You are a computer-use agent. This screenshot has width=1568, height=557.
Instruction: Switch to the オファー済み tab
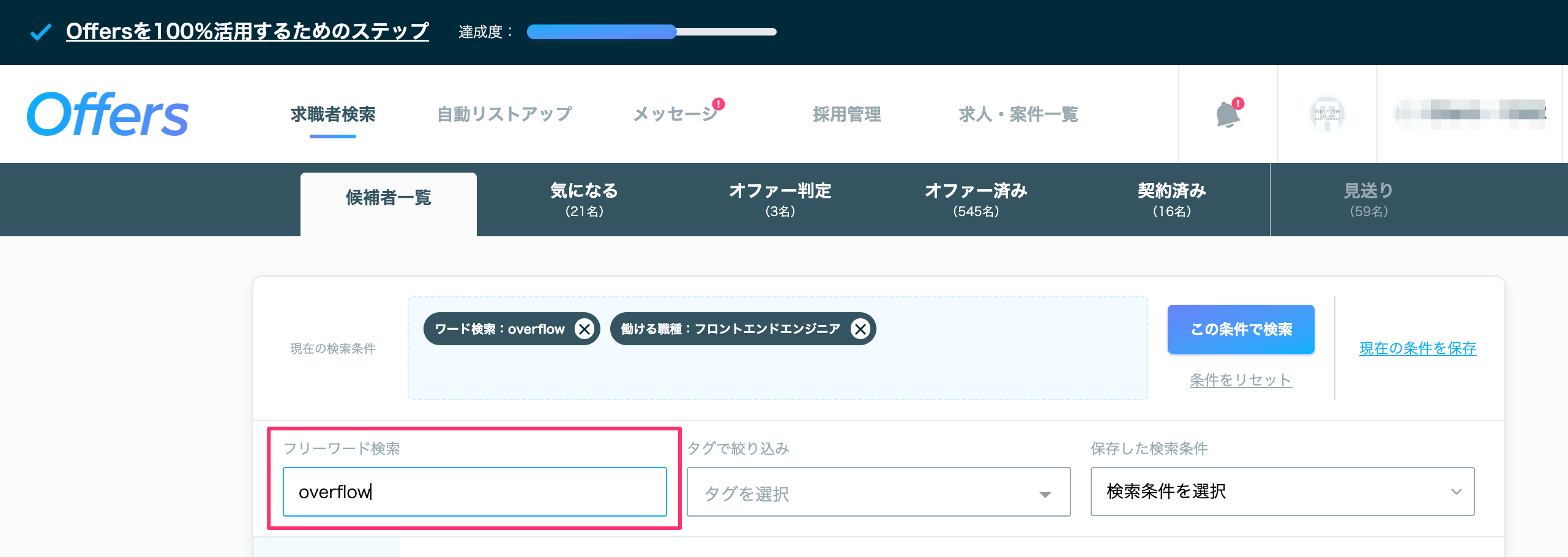click(976, 200)
